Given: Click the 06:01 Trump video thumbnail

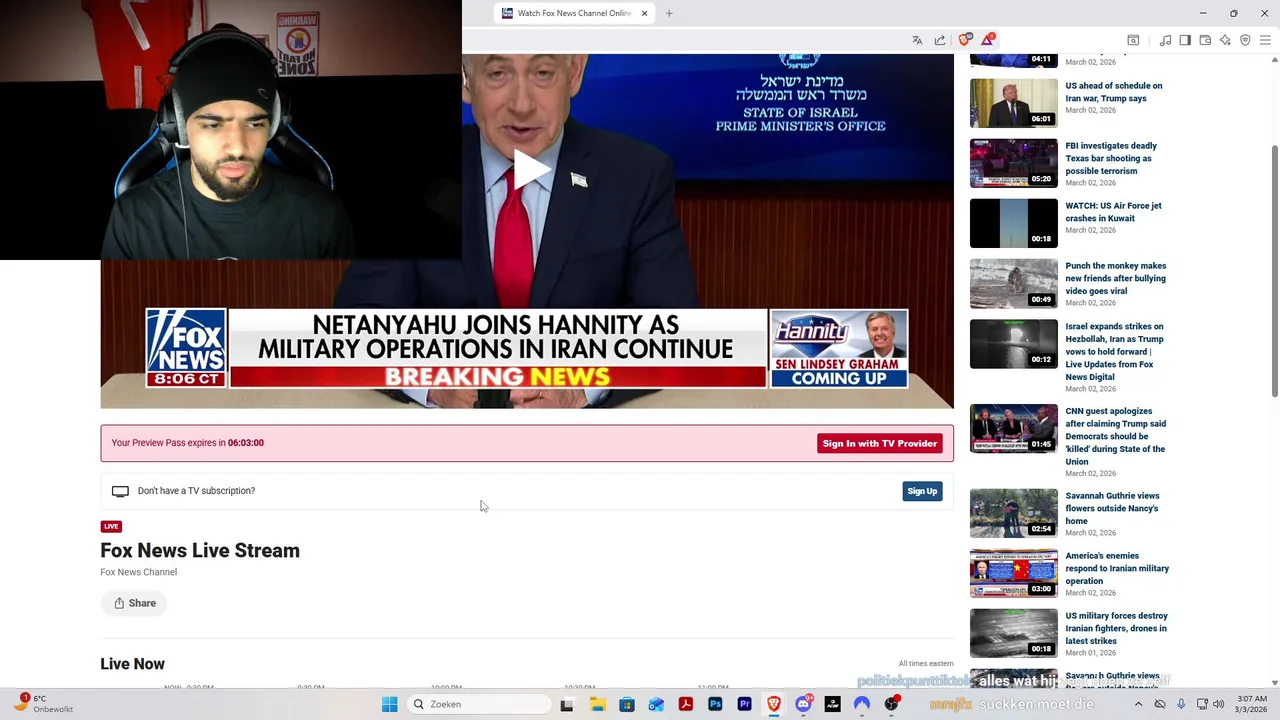Looking at the screenshot, I should (x=1013, y=103).
